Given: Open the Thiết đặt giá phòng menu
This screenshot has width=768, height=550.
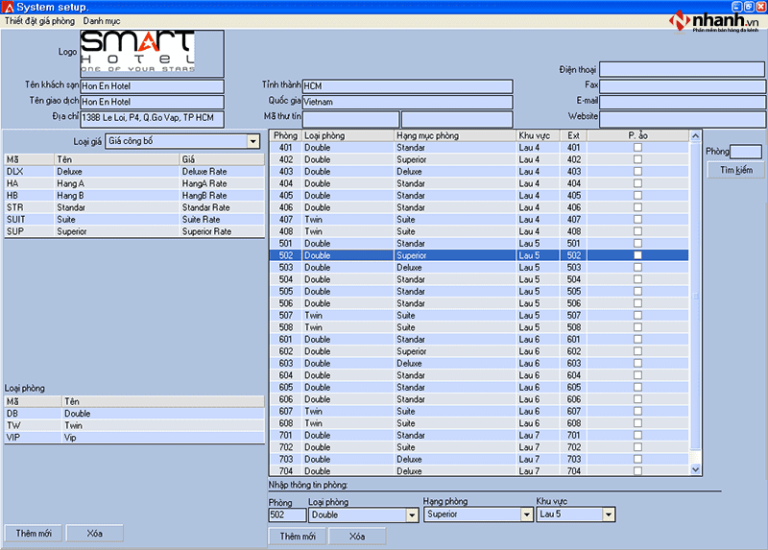Looking at the screenshot, I should coord(40,21).
